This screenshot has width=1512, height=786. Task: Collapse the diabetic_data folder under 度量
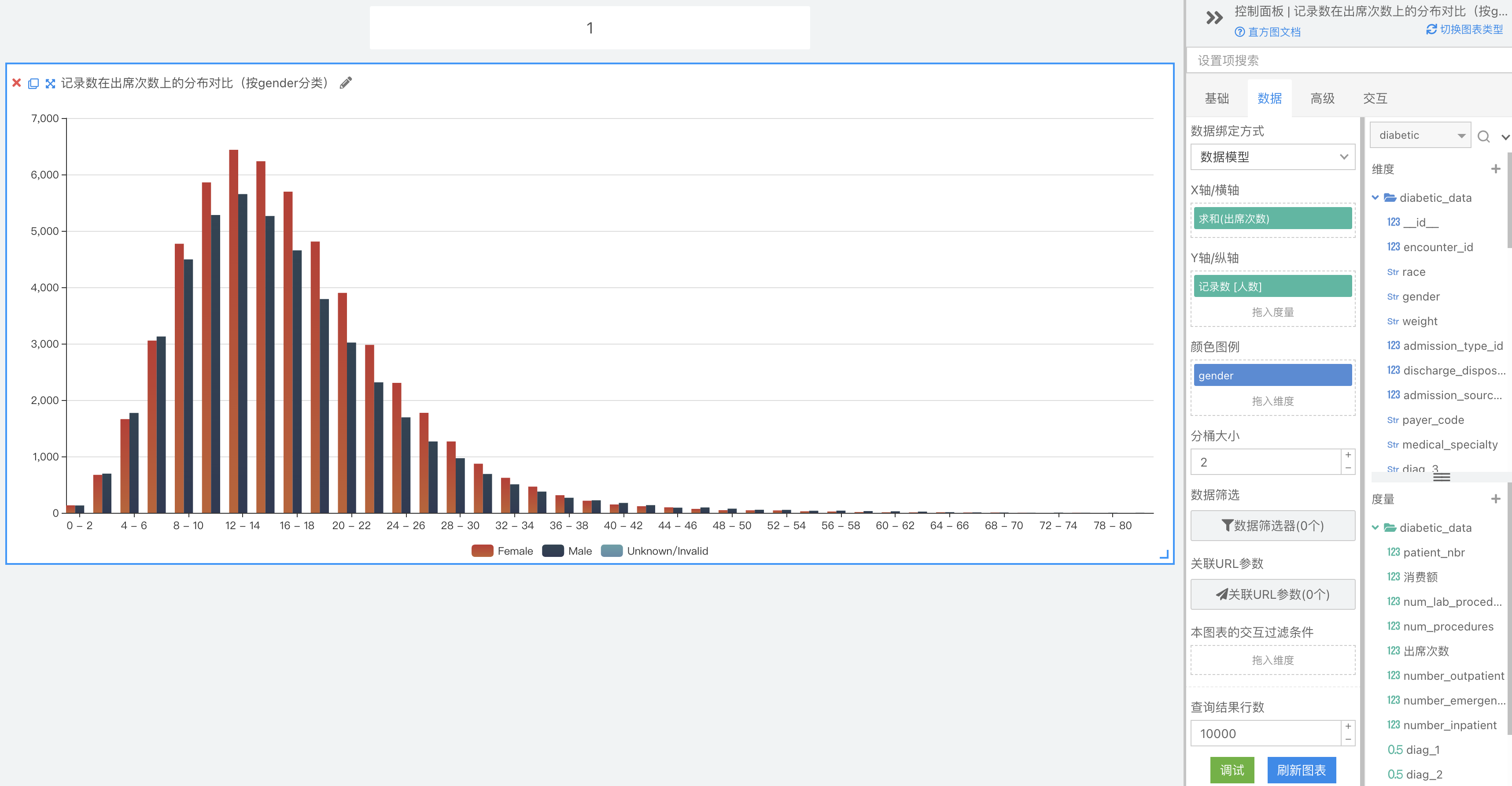(x=1375, y=527)
